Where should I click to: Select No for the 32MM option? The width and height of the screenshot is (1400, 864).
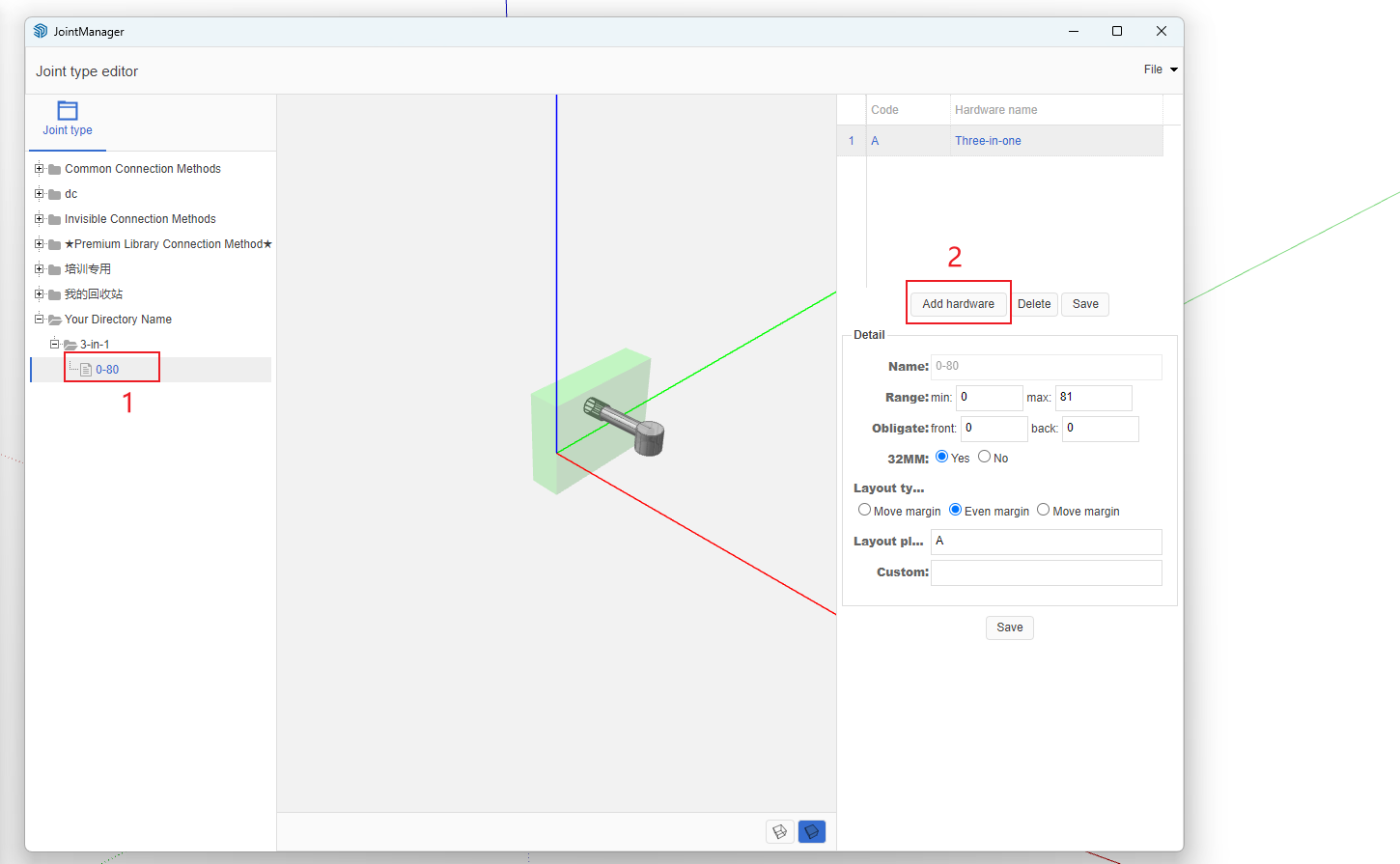tap(985, 457)
